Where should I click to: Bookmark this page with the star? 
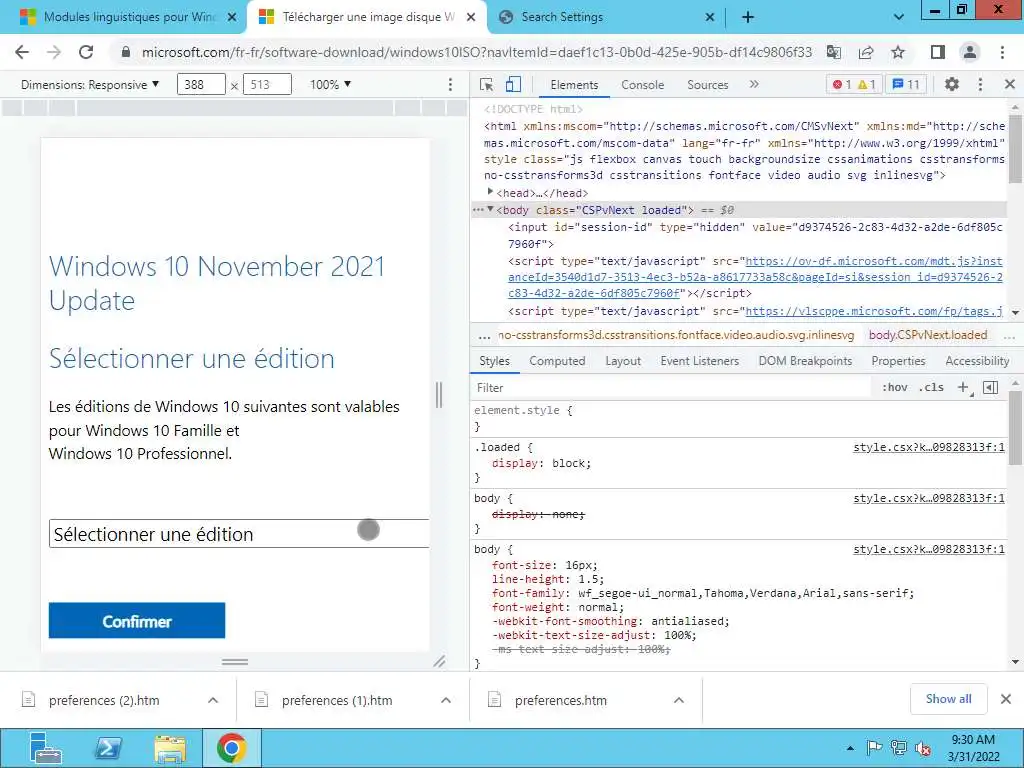click(898, 52)
